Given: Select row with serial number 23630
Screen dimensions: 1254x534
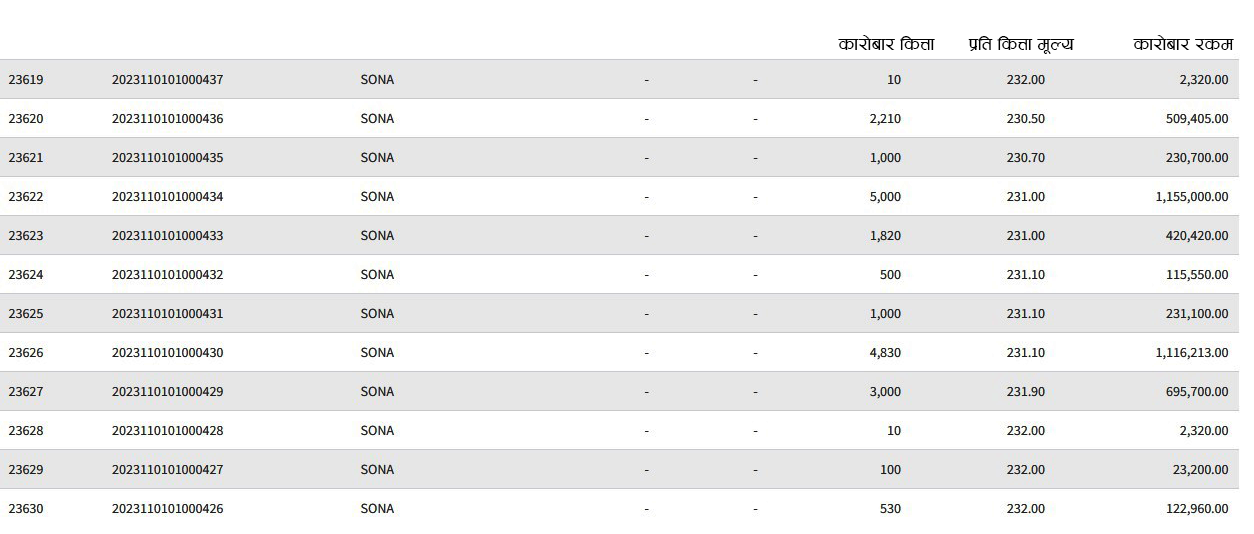Looking at the screenshot, I should pos(619,508).
